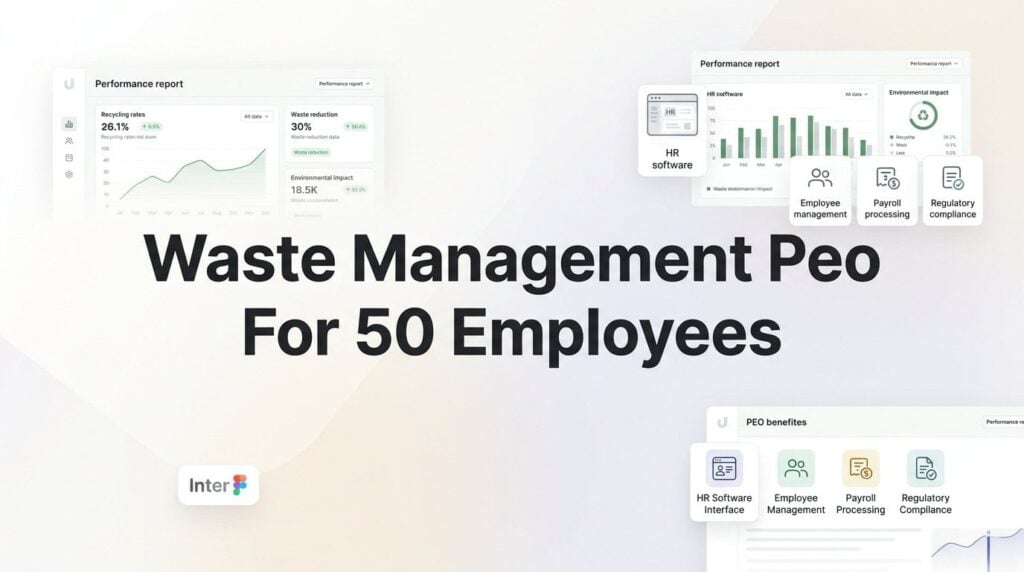Click the '18.5K' environmental impact value

pyautogui.click(x=304, y=190)
